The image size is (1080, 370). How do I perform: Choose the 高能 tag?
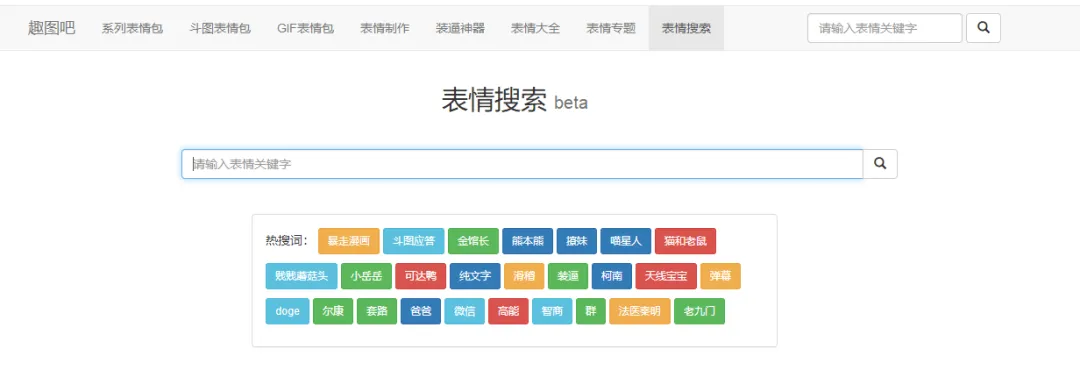tap(508, 311)
